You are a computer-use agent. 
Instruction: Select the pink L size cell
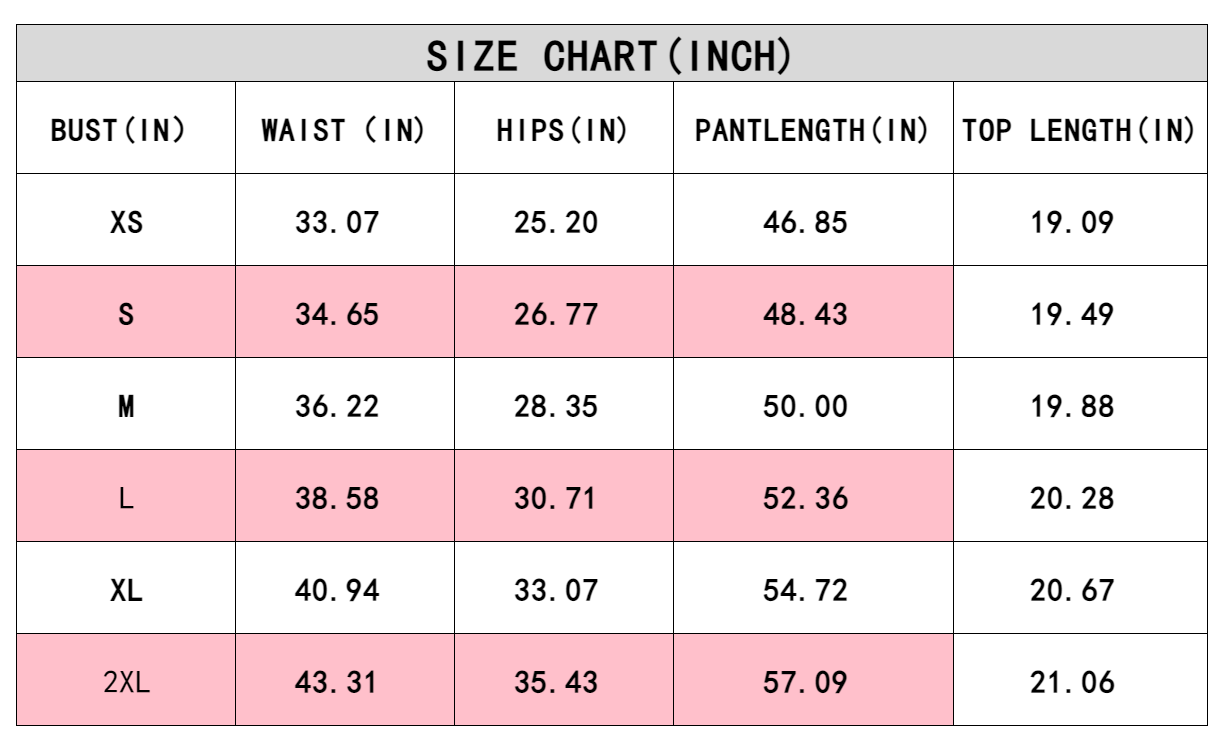click(x=126, y=498)
